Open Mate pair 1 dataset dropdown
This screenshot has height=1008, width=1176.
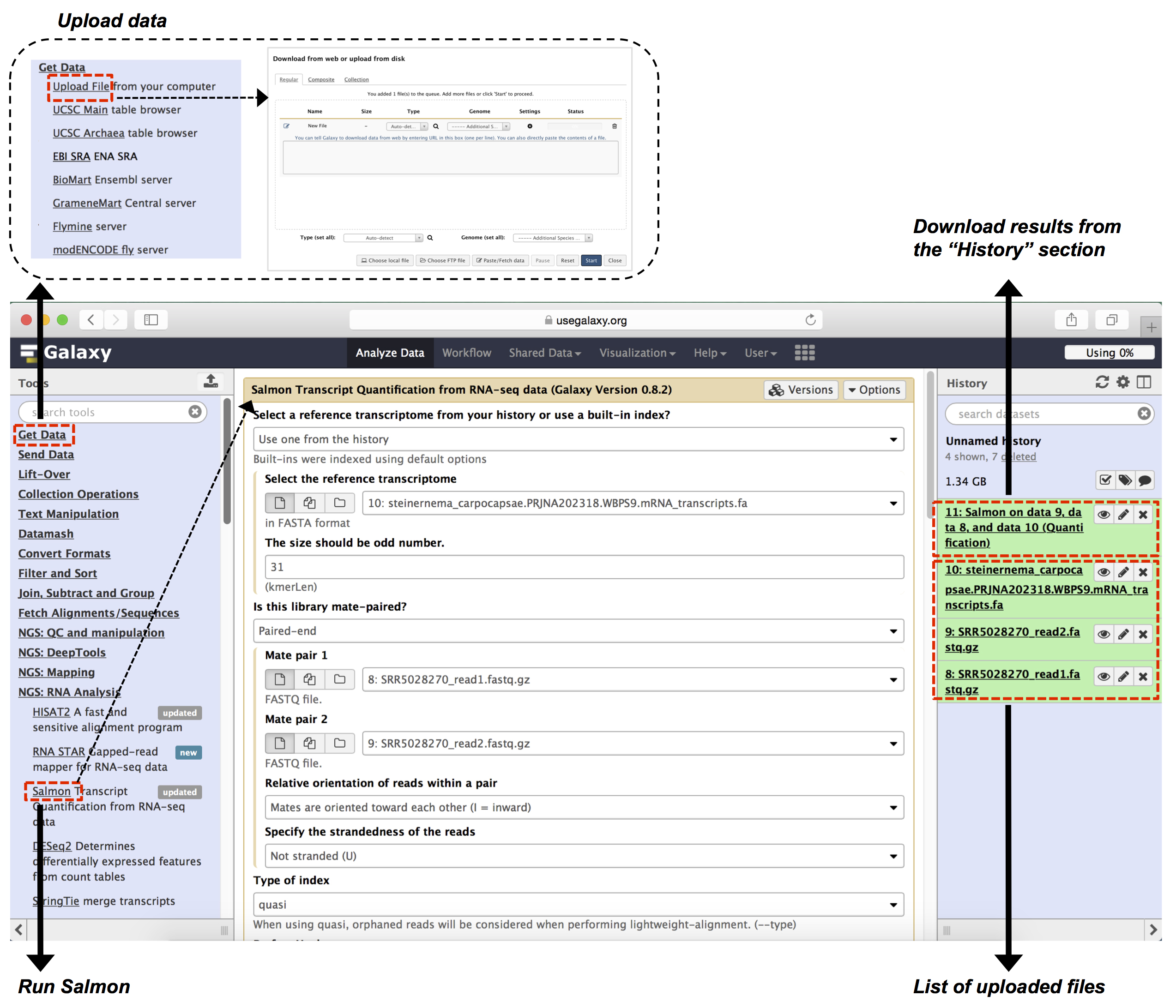(x=633, y=679)
